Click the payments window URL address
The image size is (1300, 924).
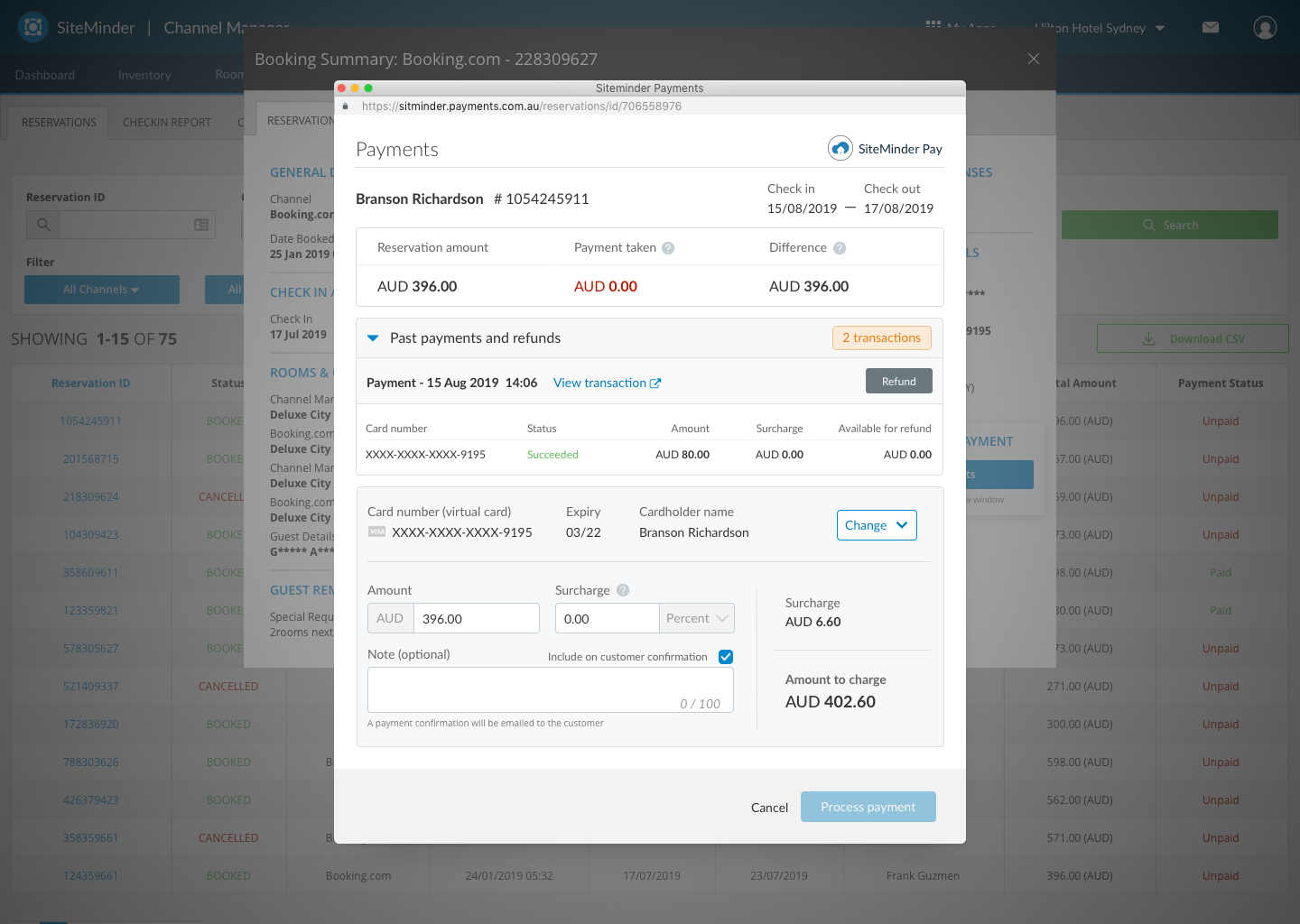[x=522, y=106]
